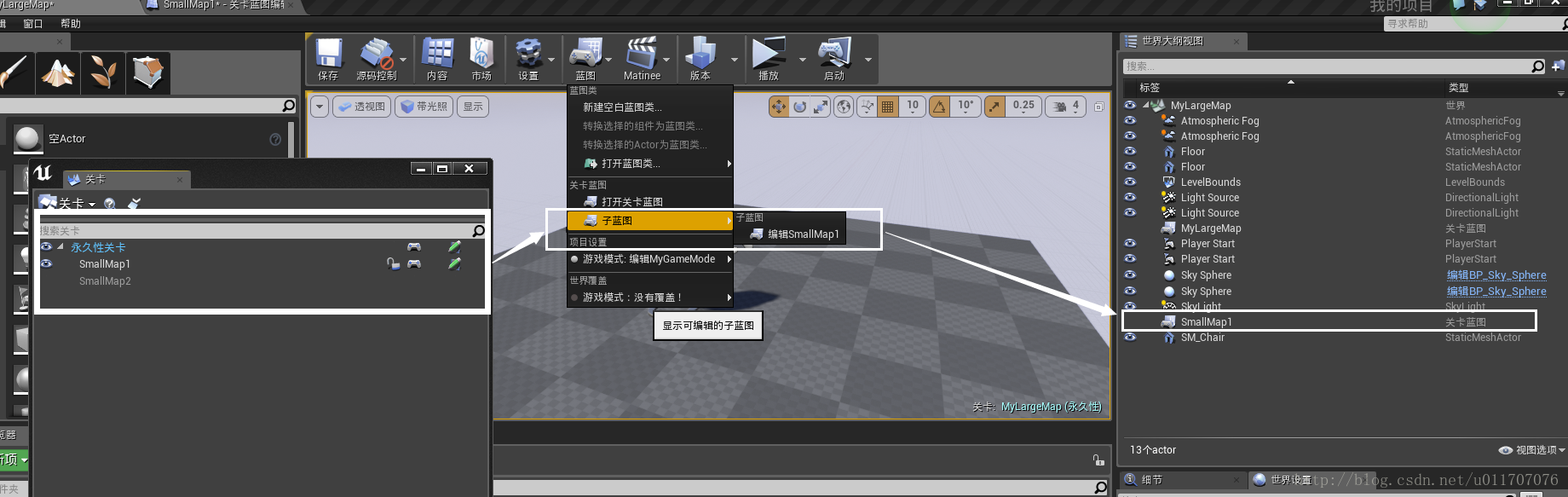Image resolution: width=1568 pixels, height=497 pixels.
Task: Collapse the 永久性关卡 tree node
Action: click(x=61, y=247)
